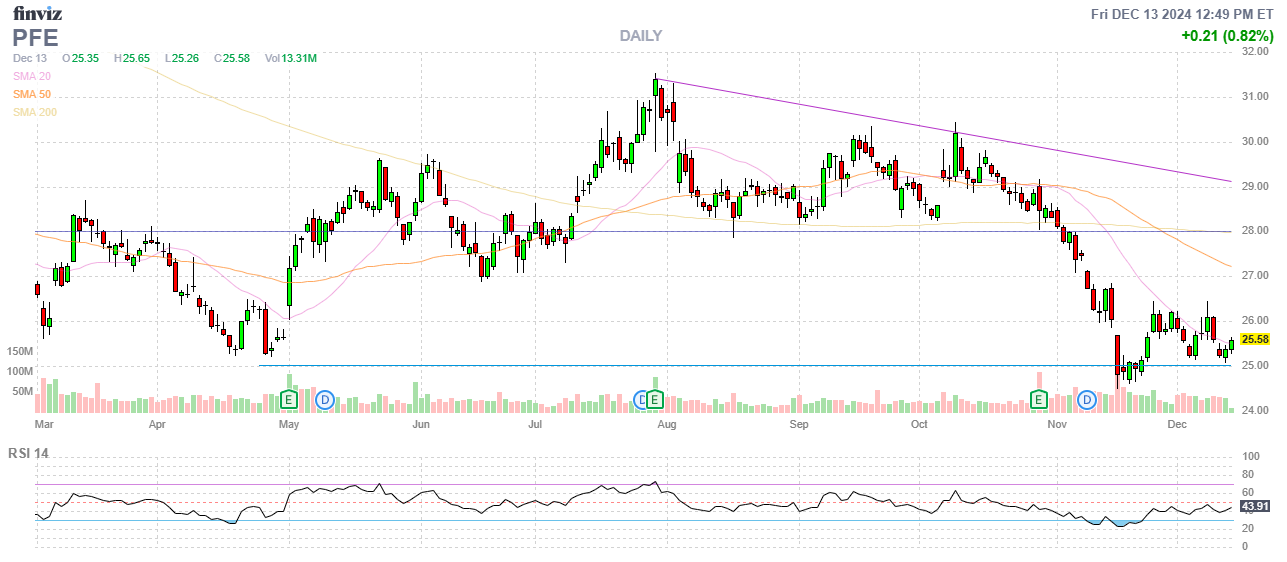The image size is (1287, 562).
Task: Click the RSI axis value 60
Action: pos(1248,492)
